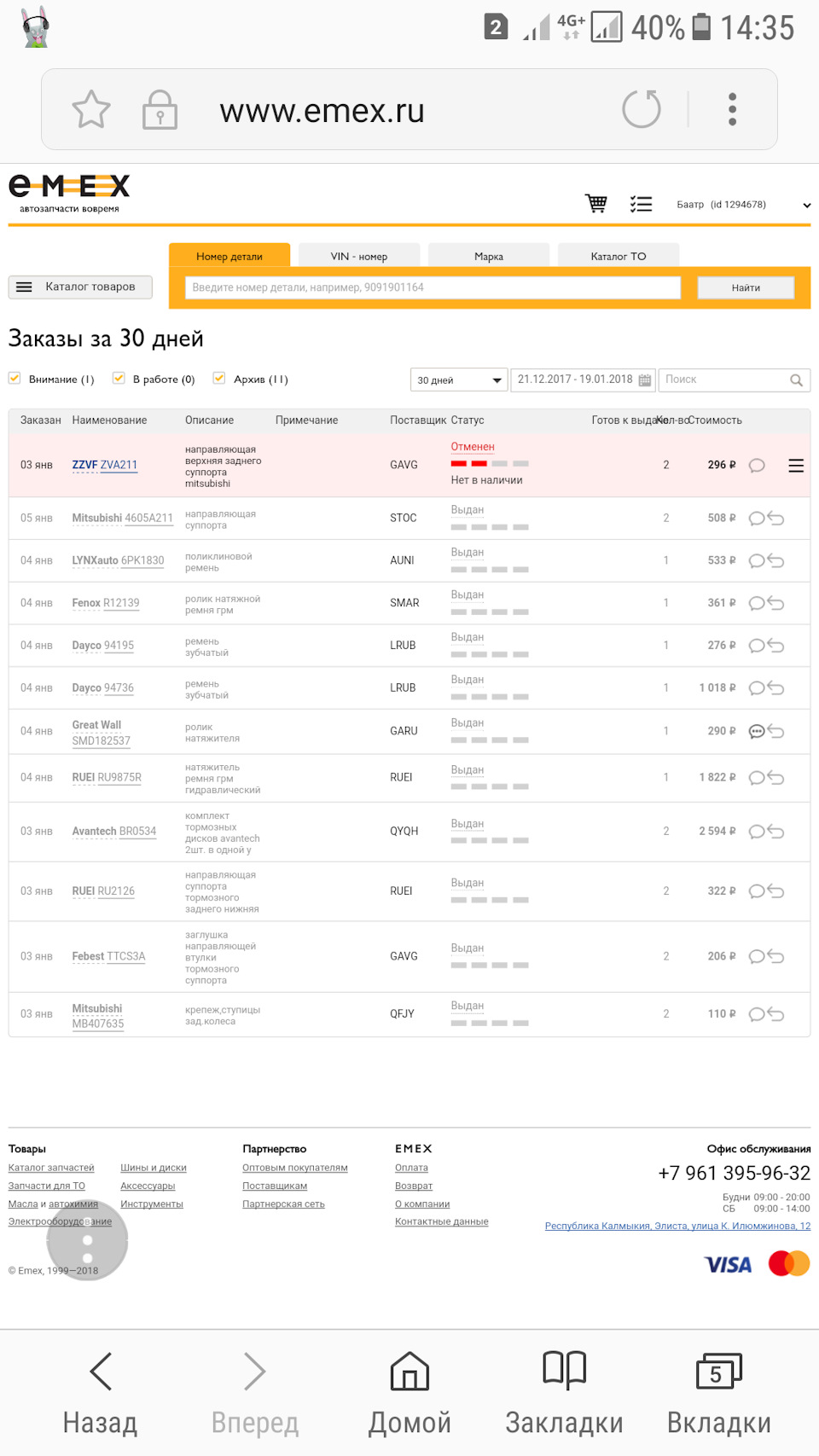Click return arrow for RUEI RU9875R order
This screenshot has width=819, height=1456.
point(775,778)
